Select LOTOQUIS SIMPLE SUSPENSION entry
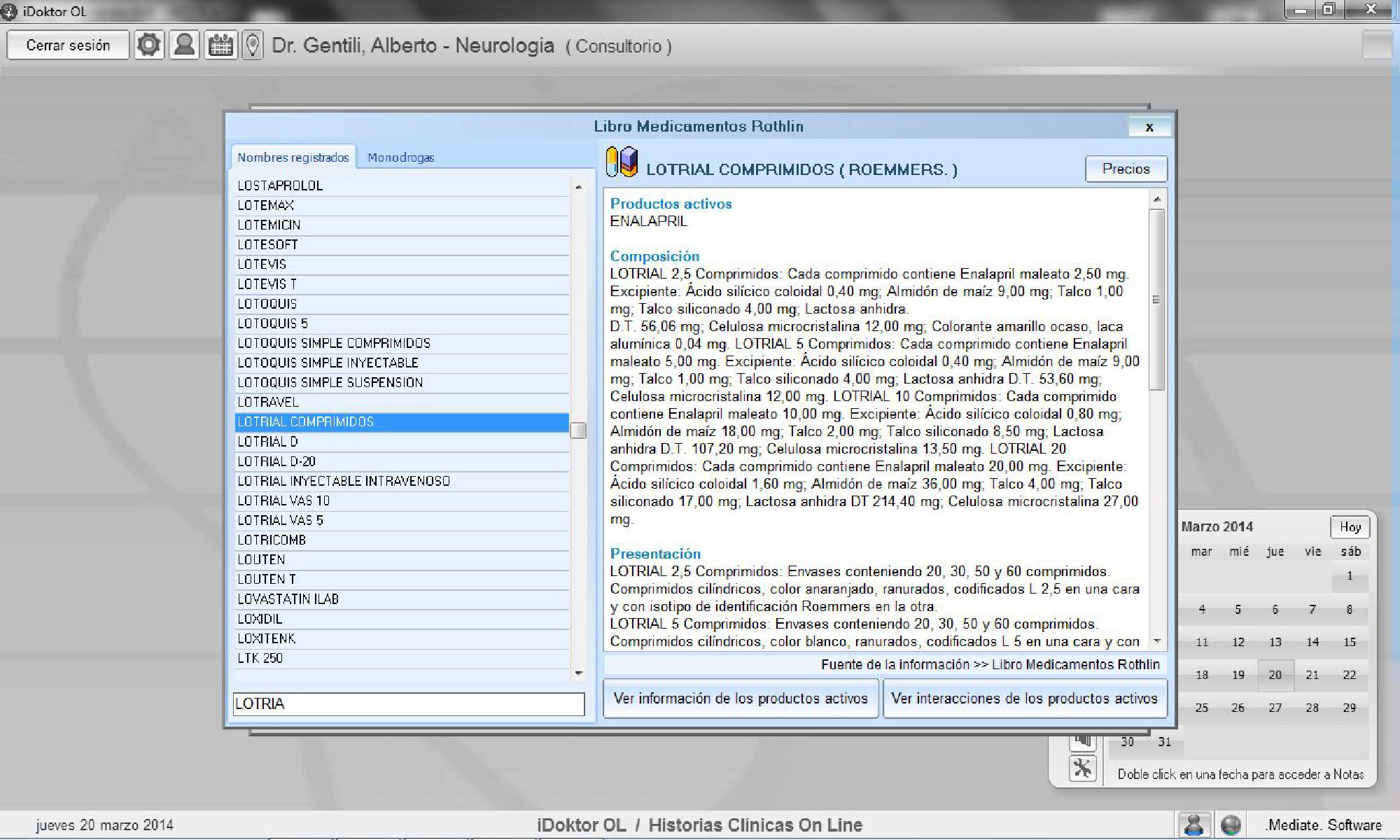 point(402,382)
